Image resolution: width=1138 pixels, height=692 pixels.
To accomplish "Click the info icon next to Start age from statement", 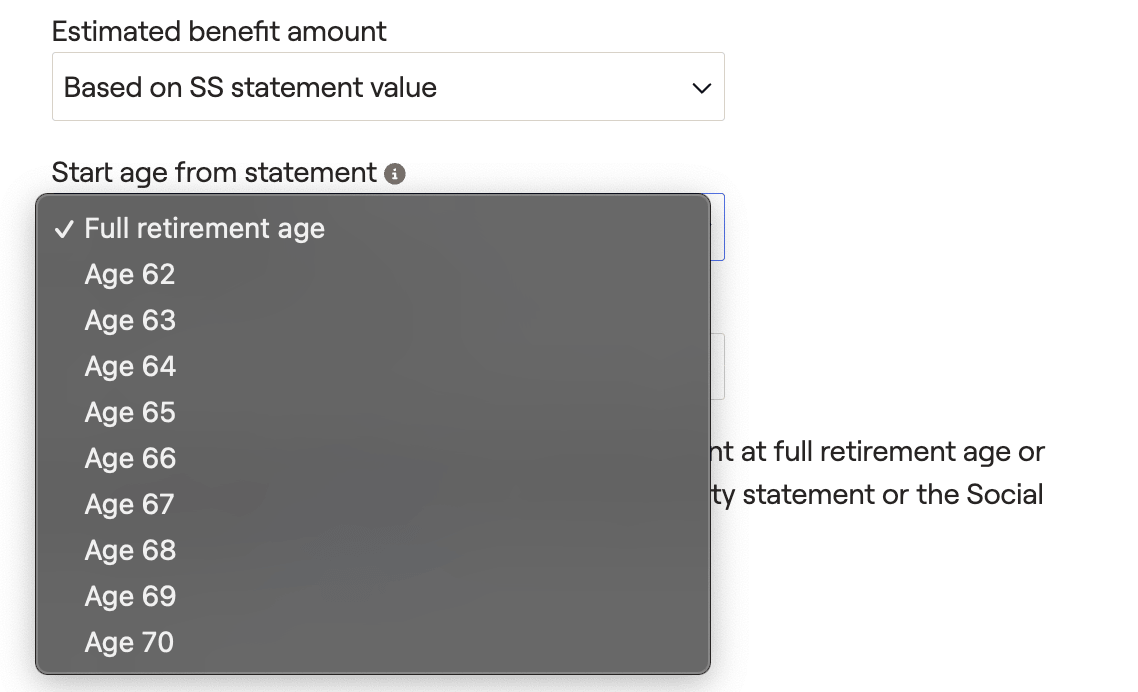I will pos(394,174).
